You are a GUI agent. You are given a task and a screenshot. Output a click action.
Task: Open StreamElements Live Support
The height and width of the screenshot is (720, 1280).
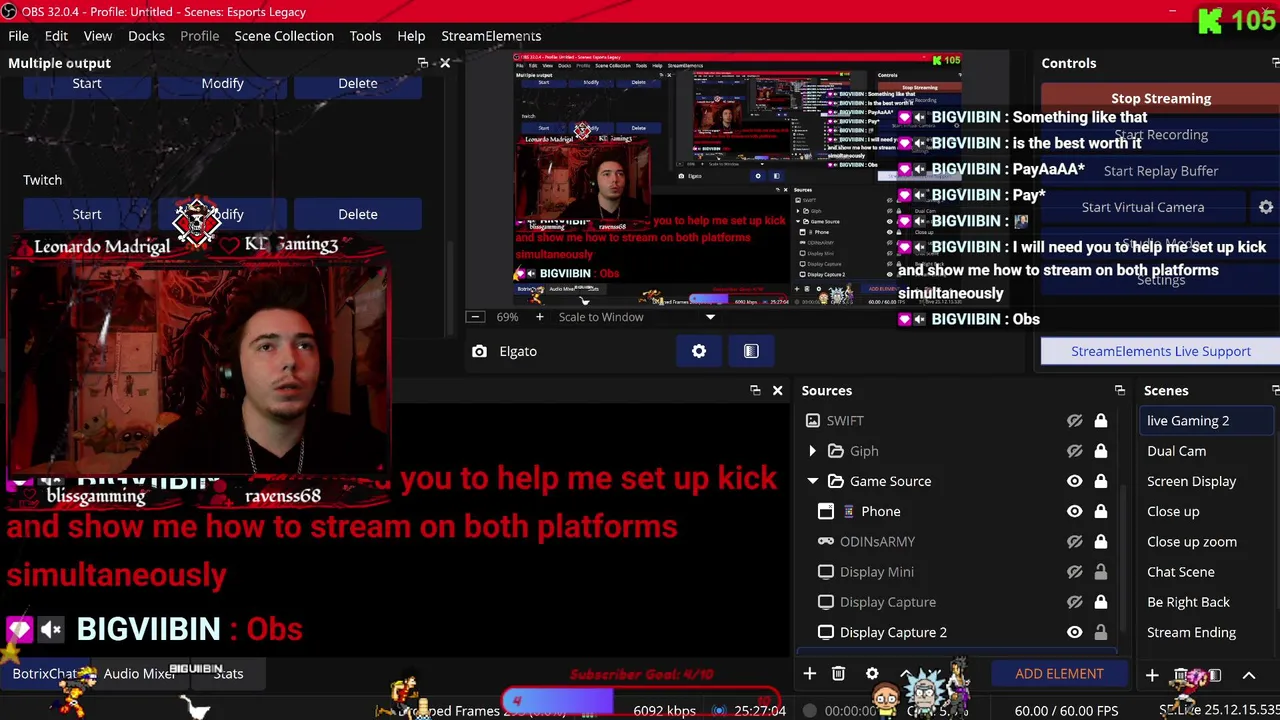click(x=1161, y=351)
